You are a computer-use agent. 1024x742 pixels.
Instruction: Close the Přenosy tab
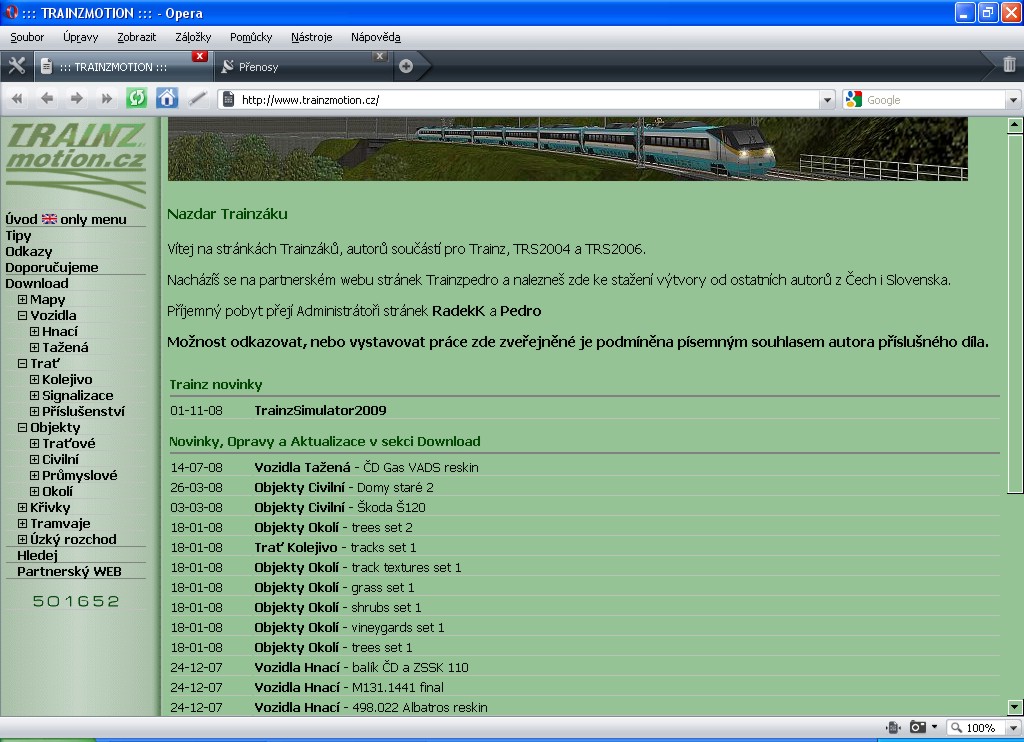coord(380,56)
